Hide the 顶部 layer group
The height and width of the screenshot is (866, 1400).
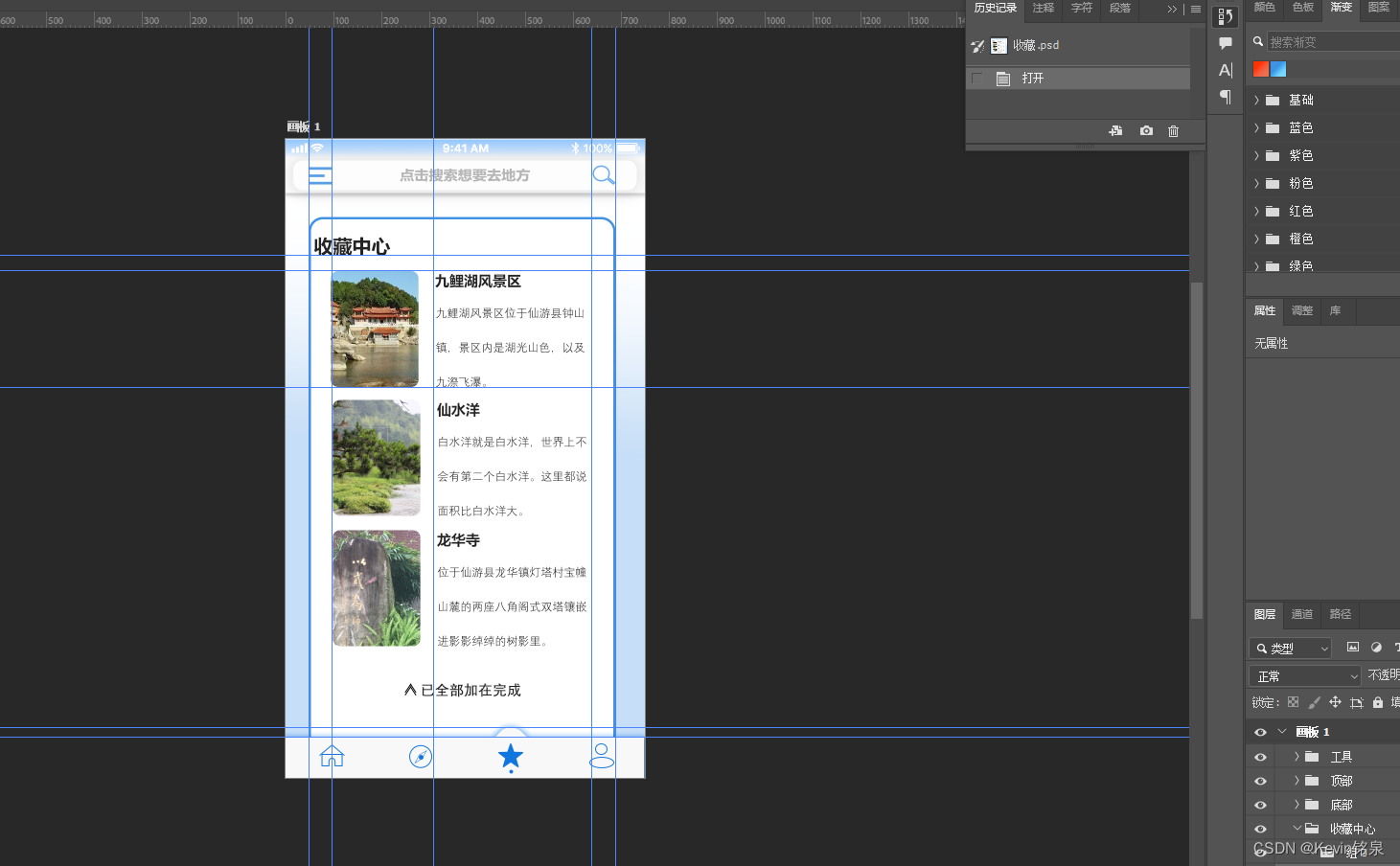click(x=1259, y=780)
